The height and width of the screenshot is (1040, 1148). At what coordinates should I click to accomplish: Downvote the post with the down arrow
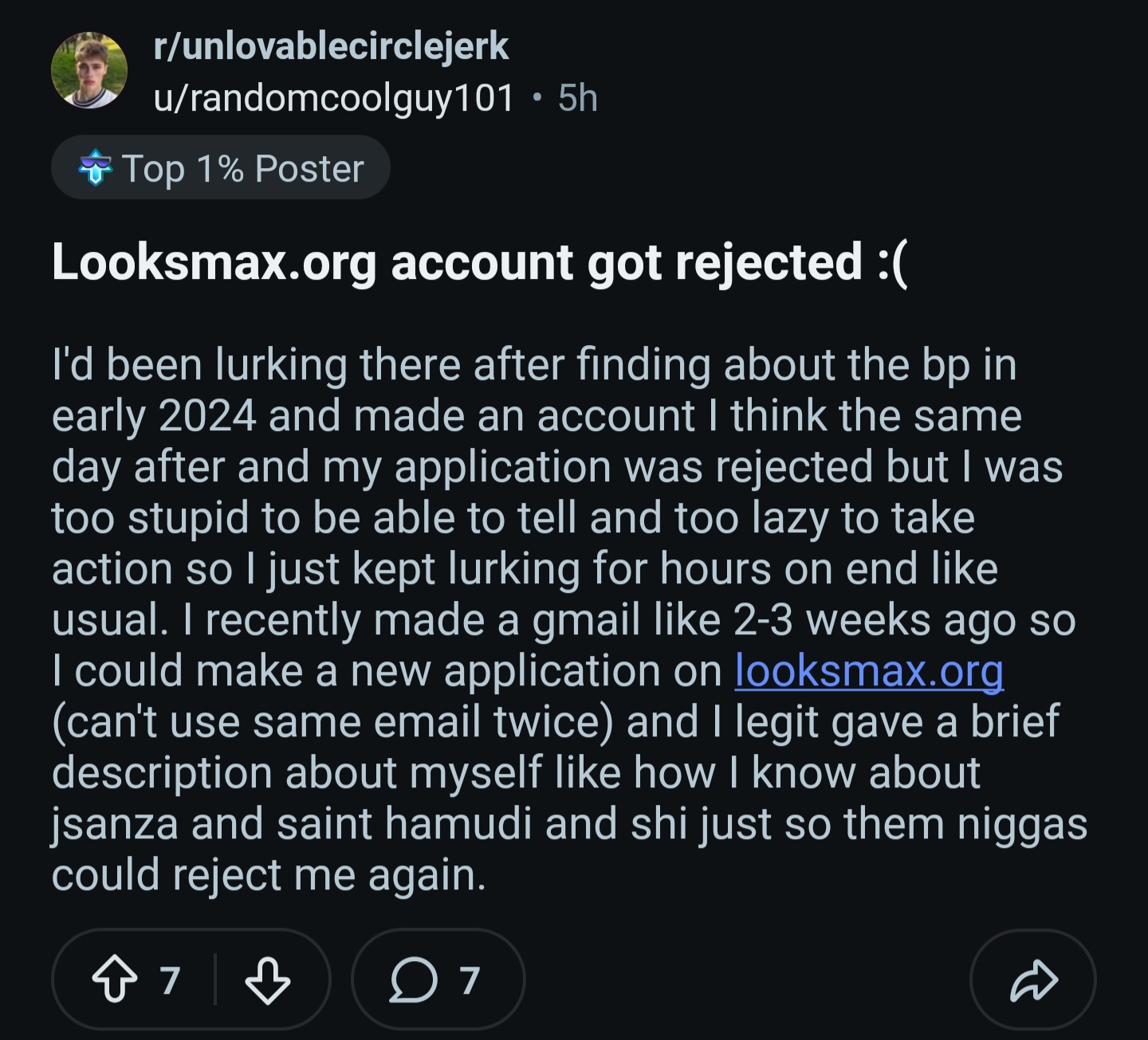(267, 979)
